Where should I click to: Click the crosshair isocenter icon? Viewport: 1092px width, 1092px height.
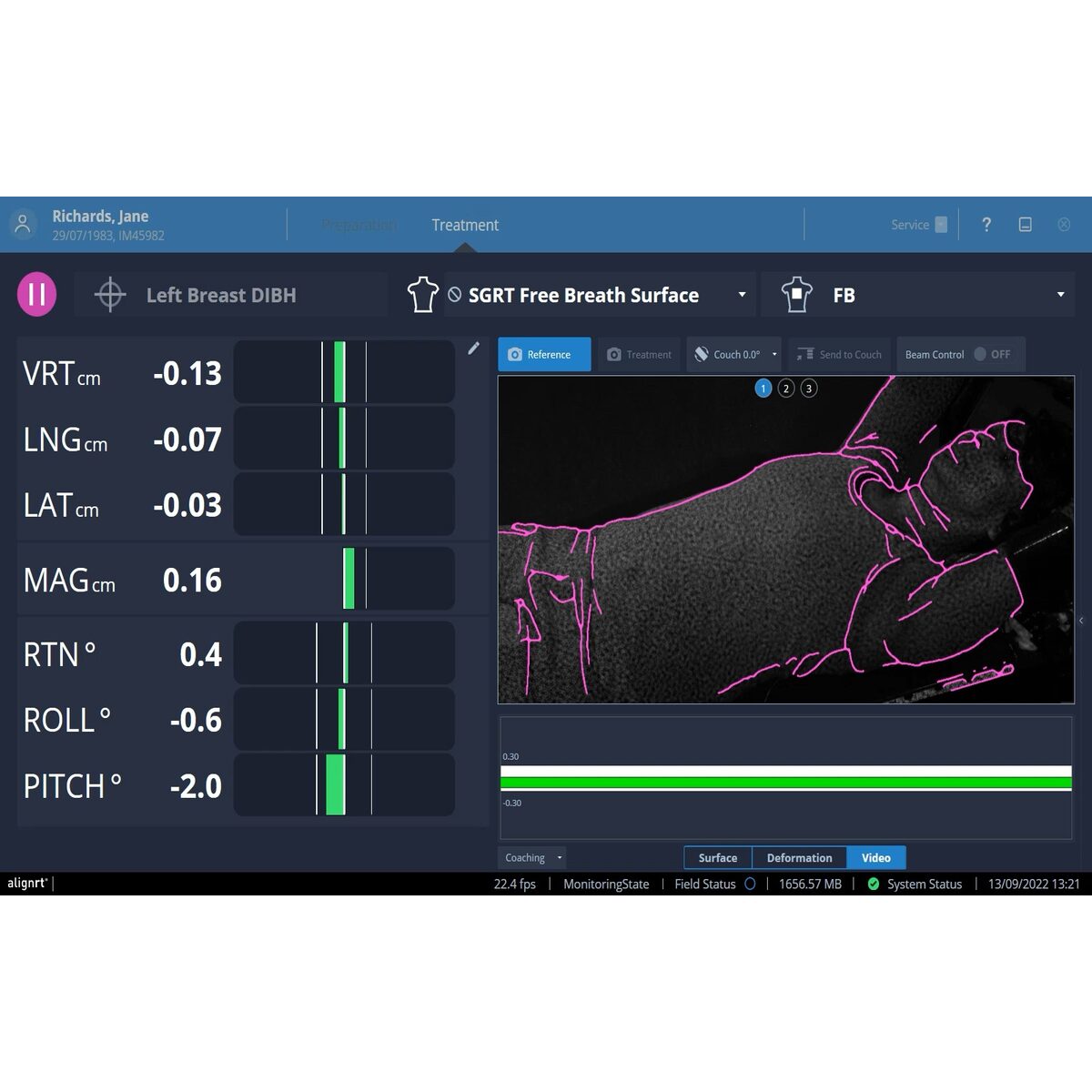point(110,295)
